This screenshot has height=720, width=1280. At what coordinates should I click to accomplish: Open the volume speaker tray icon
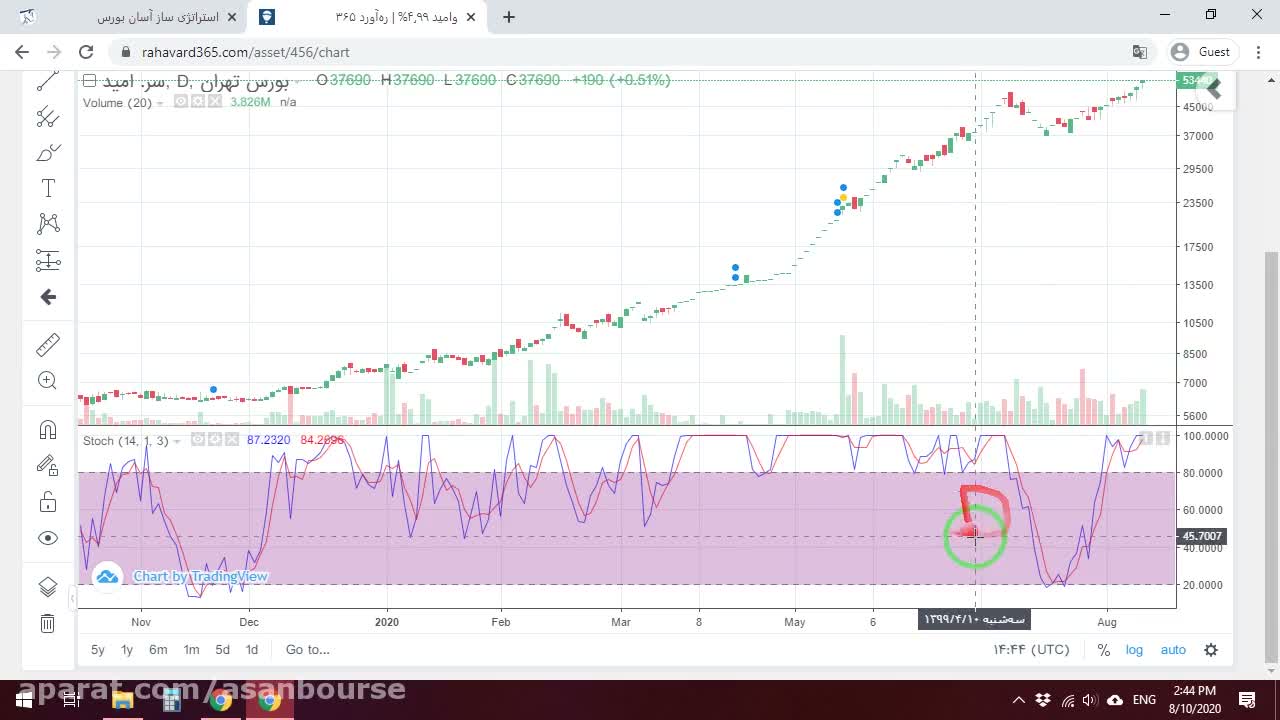pos(1090,700)
